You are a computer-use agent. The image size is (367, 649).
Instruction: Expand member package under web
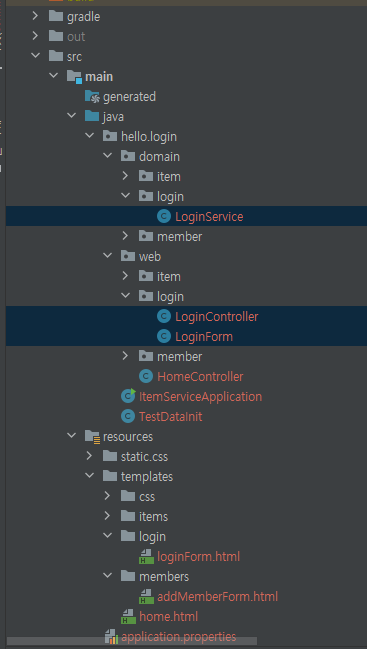pos(125,356)
